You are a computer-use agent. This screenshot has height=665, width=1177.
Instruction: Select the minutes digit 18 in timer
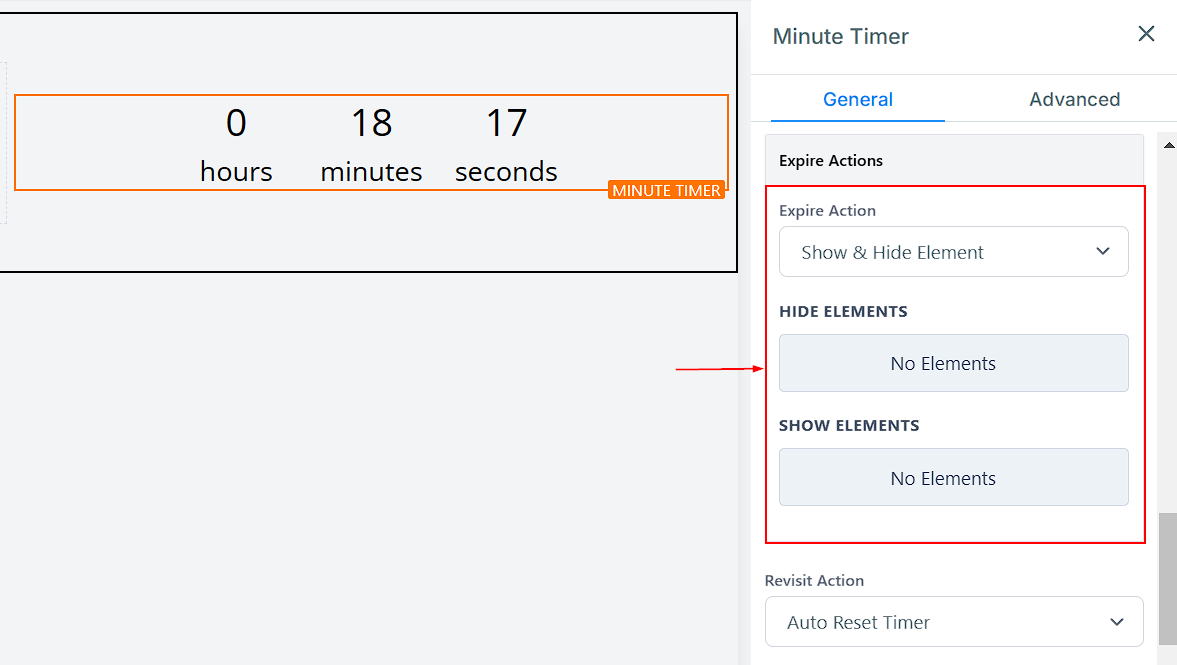click(x=371, y=123)
